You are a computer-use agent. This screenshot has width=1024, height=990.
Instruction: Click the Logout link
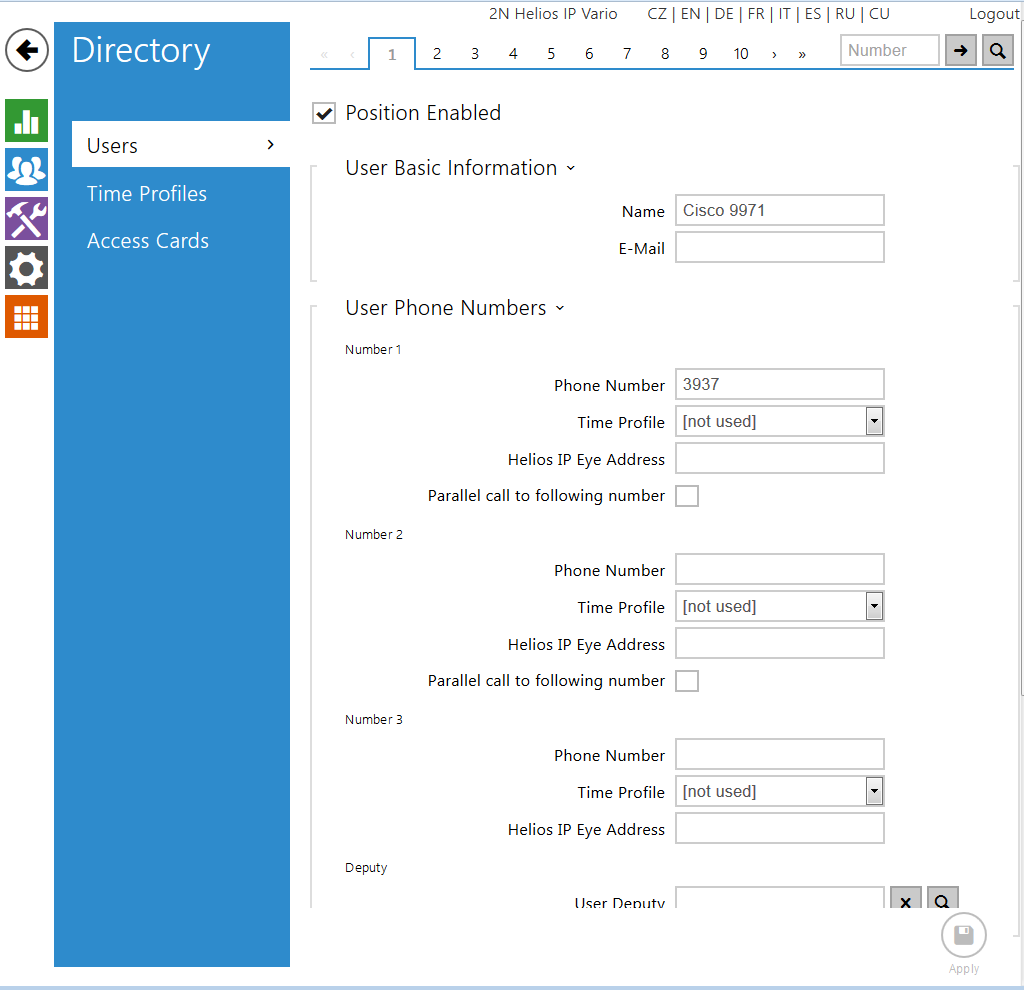click(x=994, y=14)
